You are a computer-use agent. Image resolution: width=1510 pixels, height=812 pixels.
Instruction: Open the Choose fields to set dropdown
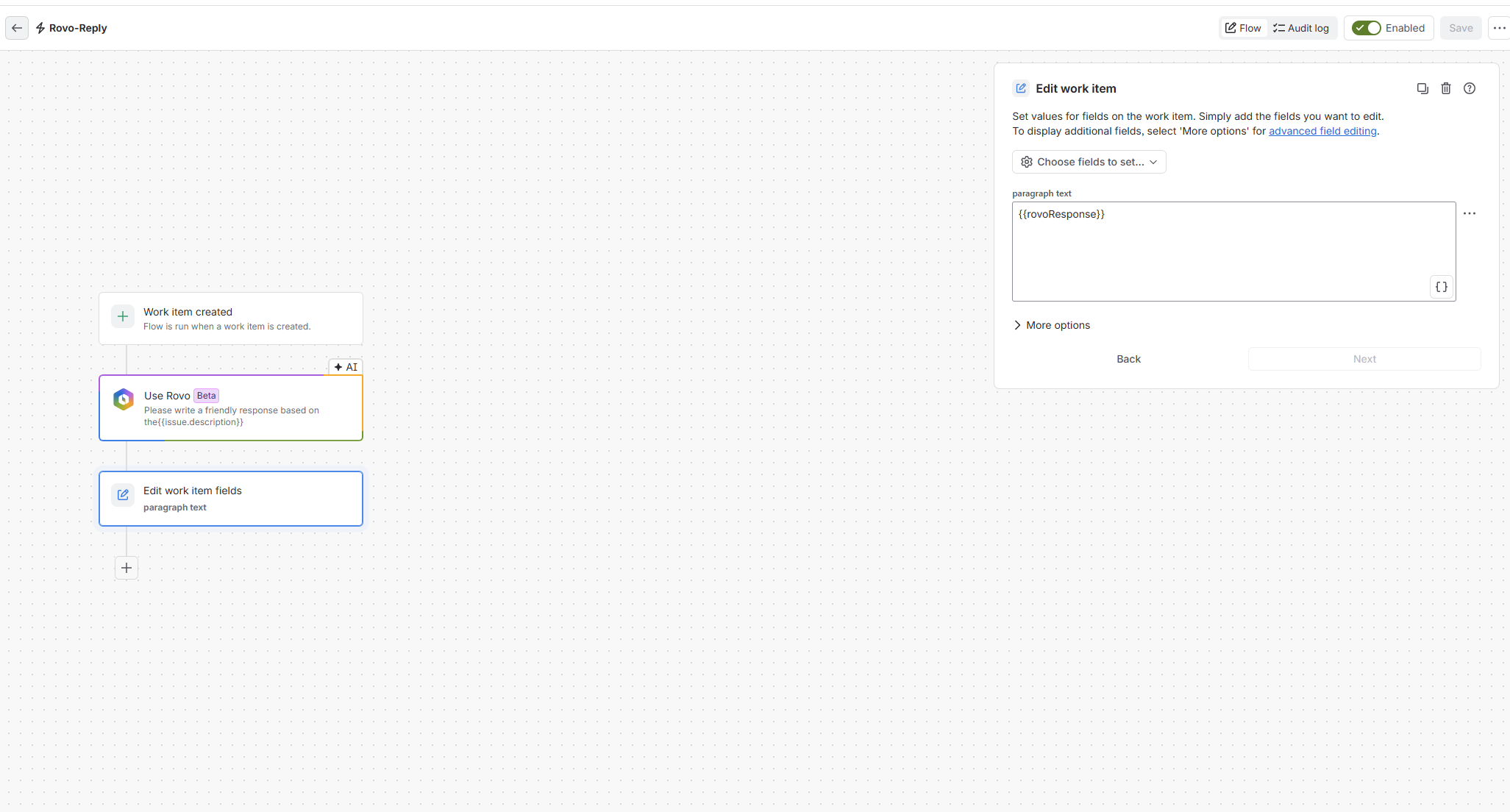(1089, 162)
